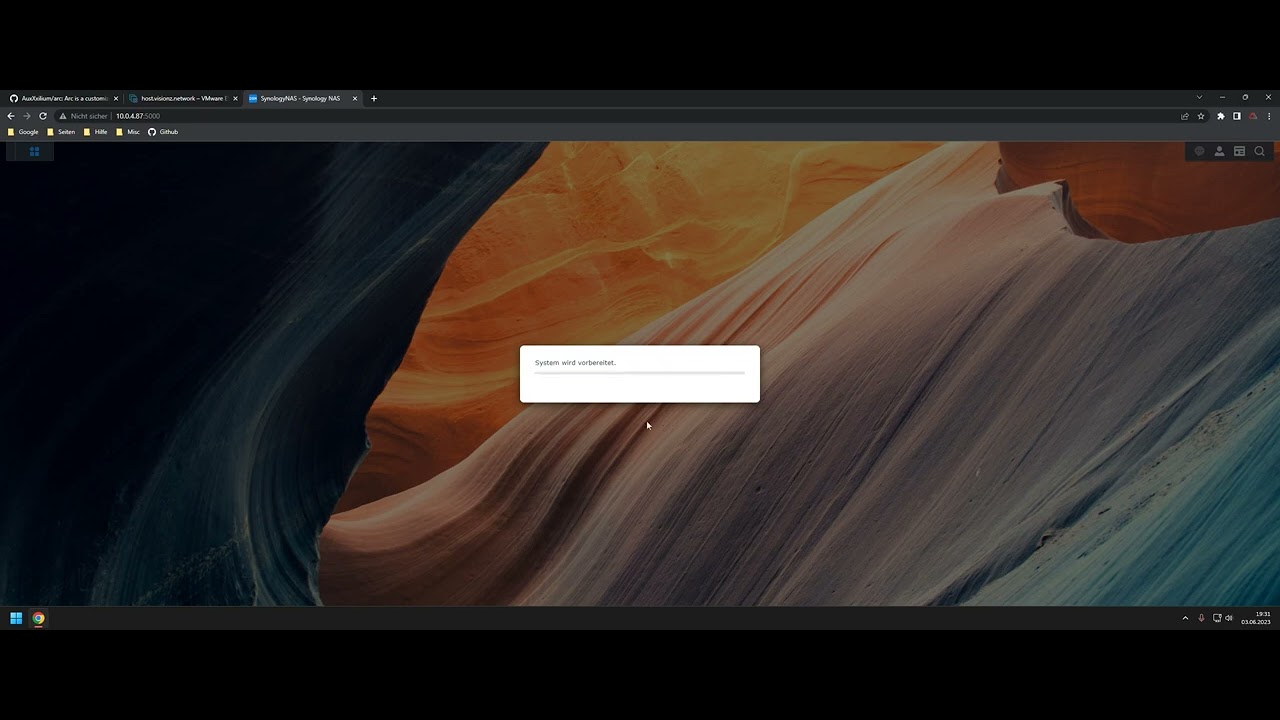Open the volume speaker tray icon
Screen dimensions: 1280x720
pyautogui.click(x=1229, y=618)
